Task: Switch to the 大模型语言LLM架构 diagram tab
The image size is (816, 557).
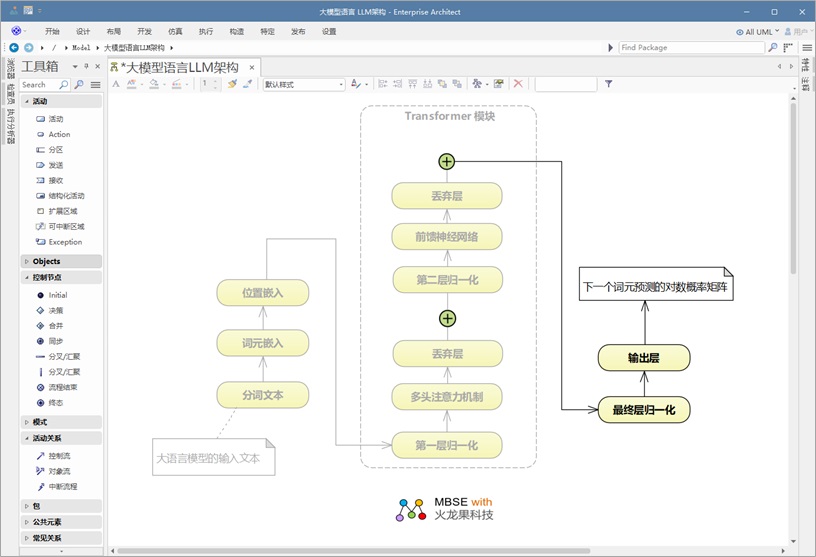Action: 180,67
